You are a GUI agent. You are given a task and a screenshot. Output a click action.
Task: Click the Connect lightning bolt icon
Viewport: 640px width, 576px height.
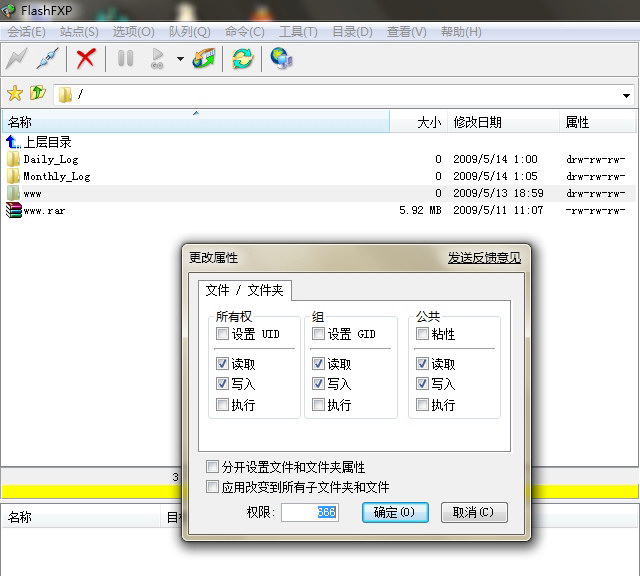tap(17, 58)
